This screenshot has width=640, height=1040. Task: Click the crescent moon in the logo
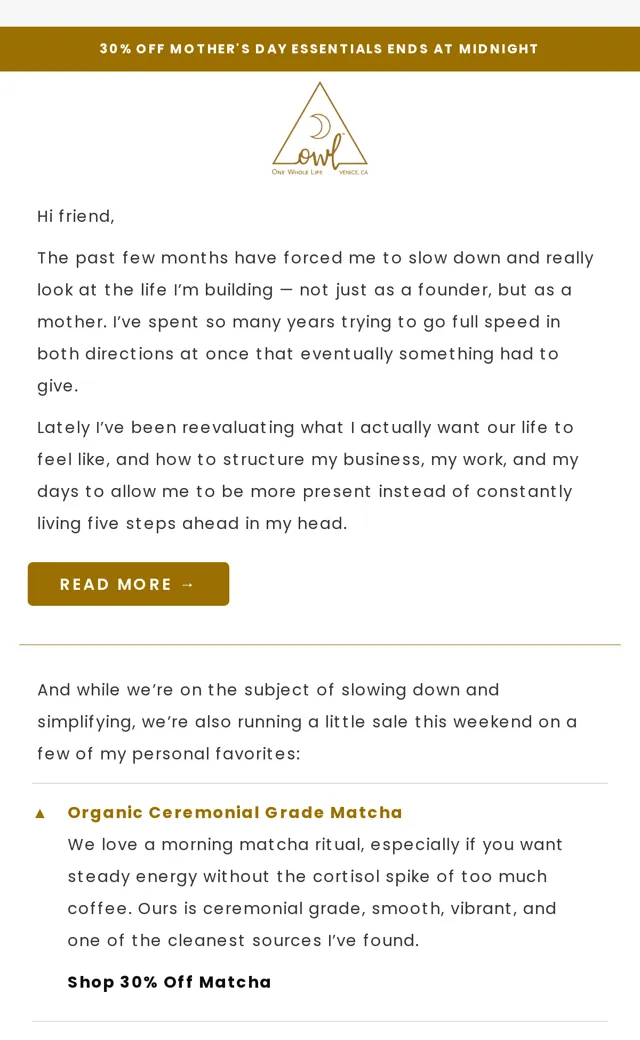[x=321, y=126]
